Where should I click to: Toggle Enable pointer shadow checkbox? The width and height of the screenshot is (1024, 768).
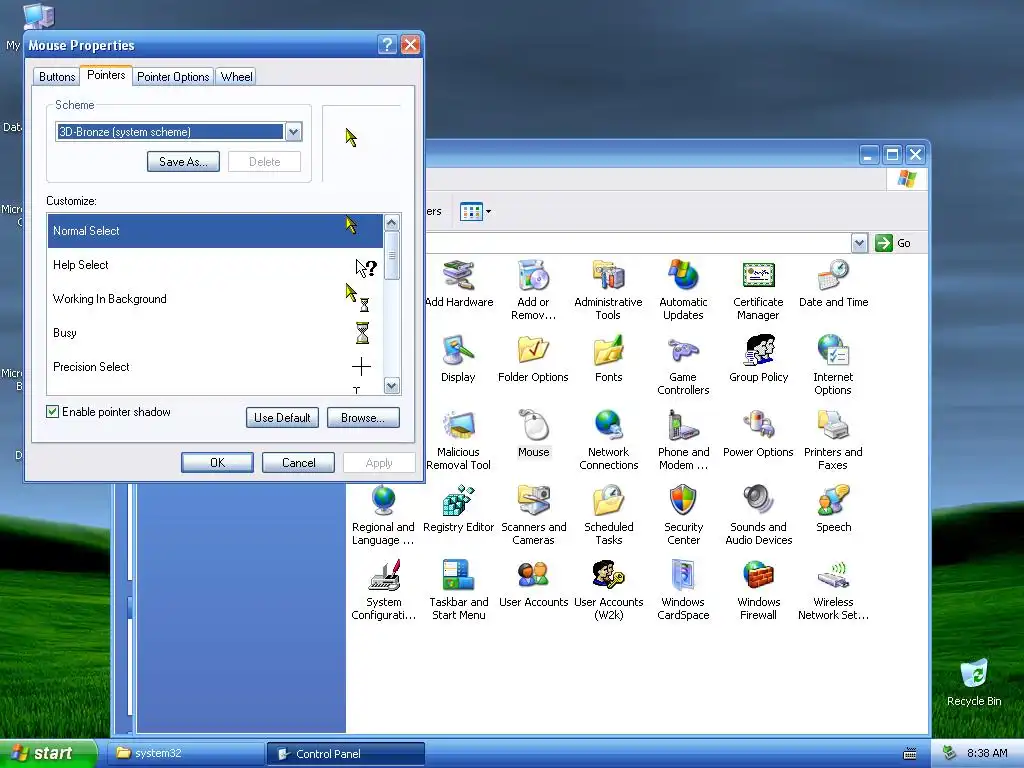coord(52,411)
